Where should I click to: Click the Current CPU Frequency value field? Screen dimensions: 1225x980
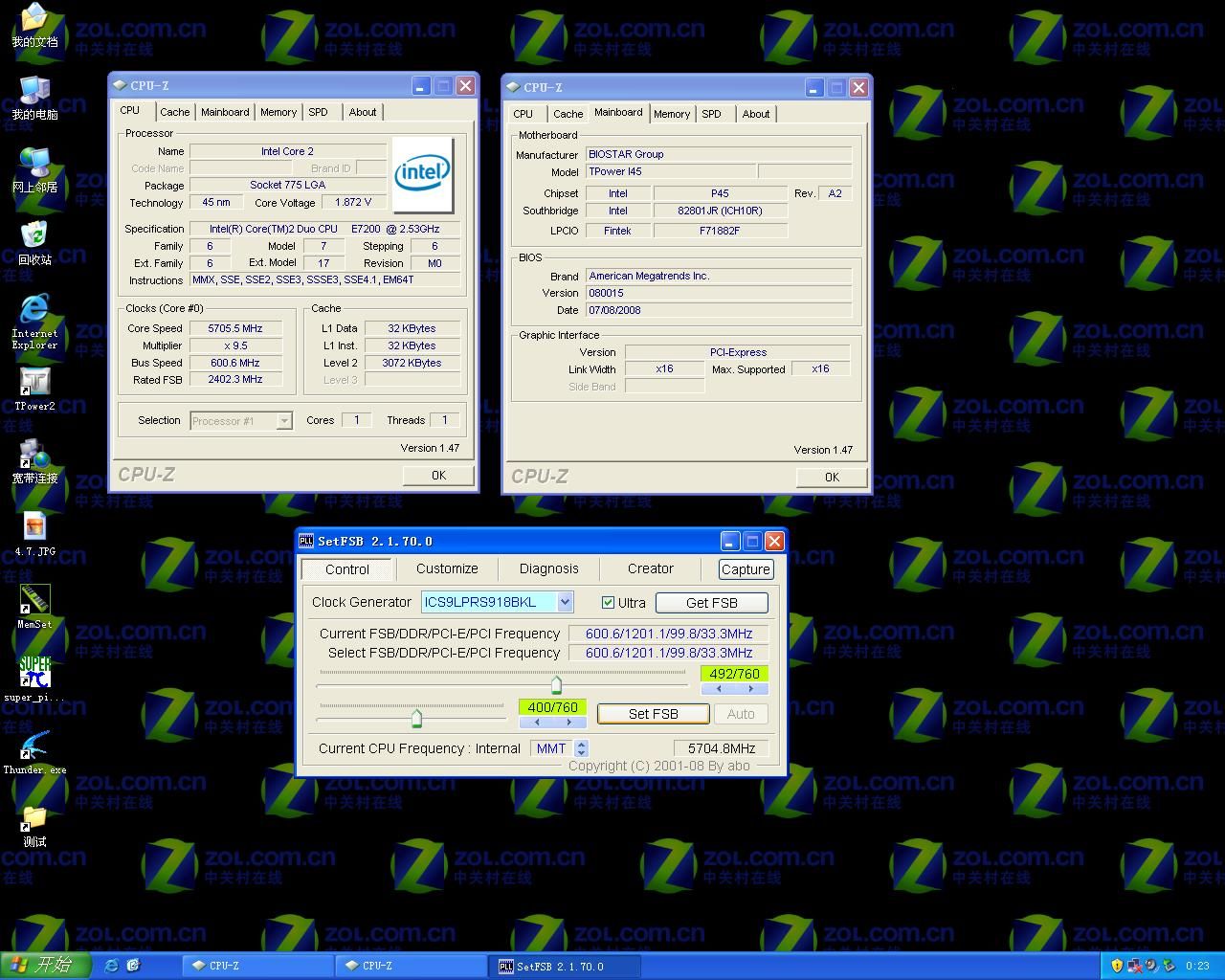tap(721, 748)
